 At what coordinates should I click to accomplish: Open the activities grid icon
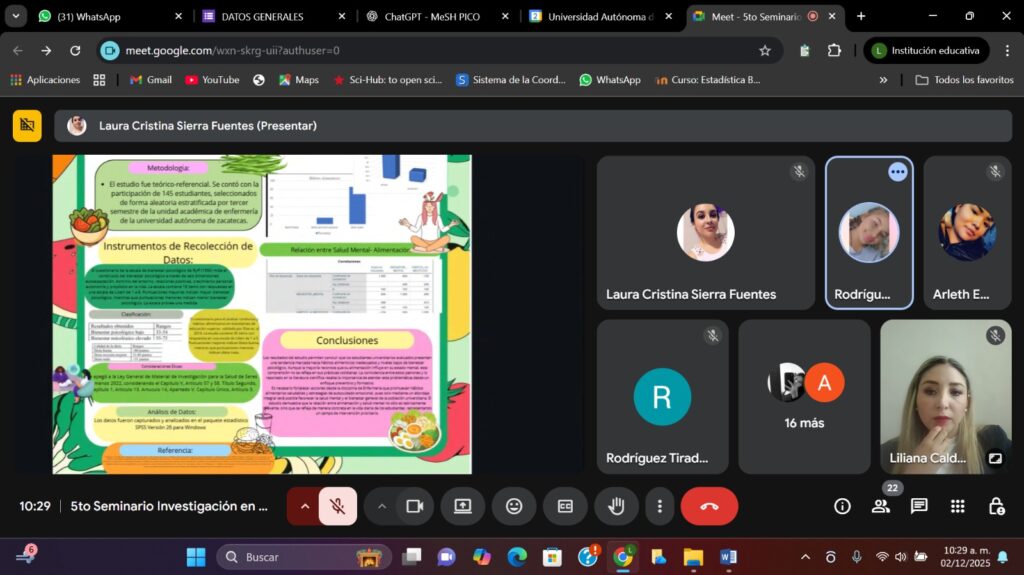pos(957,506)
